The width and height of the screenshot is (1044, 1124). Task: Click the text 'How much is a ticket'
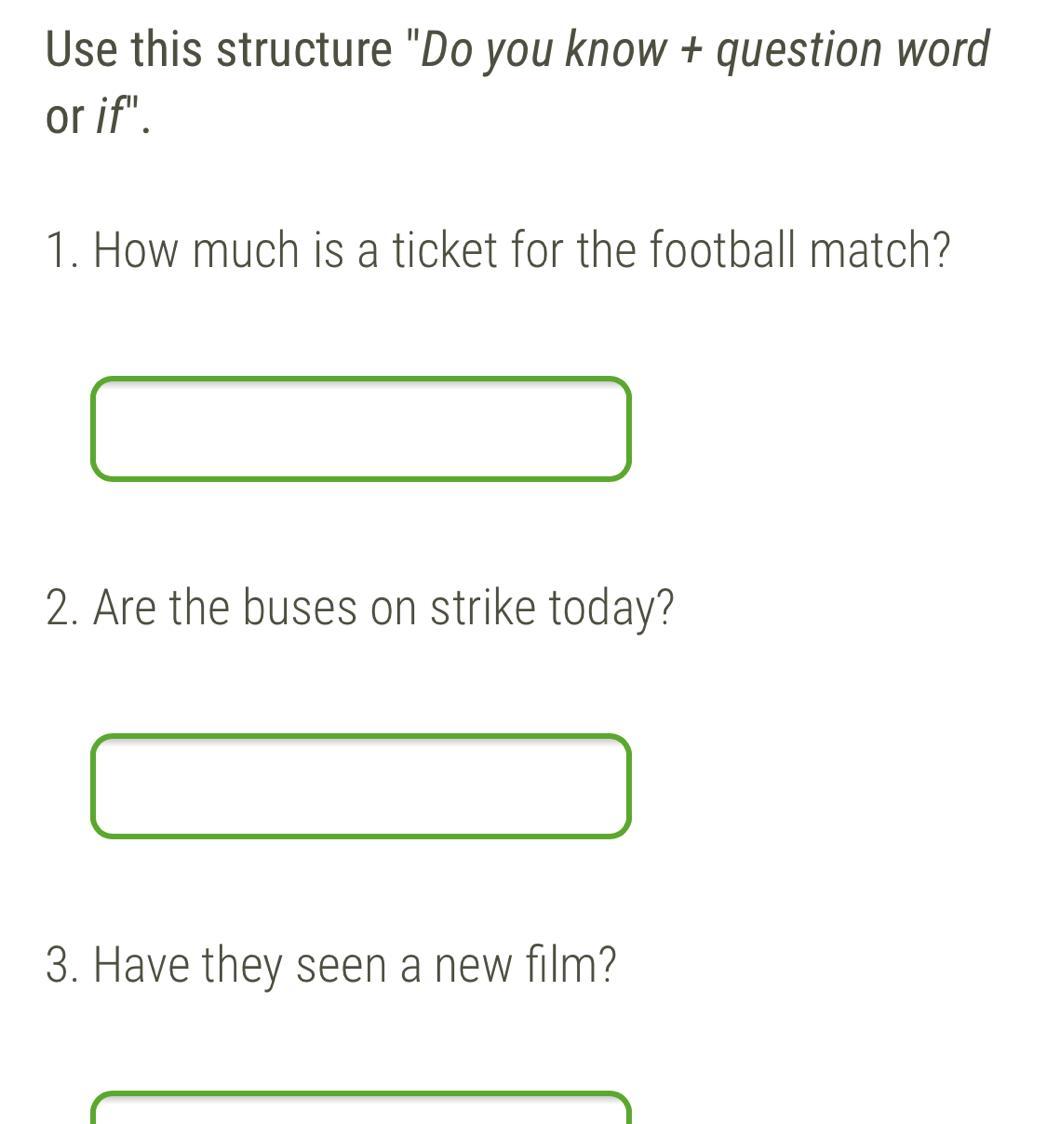[x=295, y=250]
